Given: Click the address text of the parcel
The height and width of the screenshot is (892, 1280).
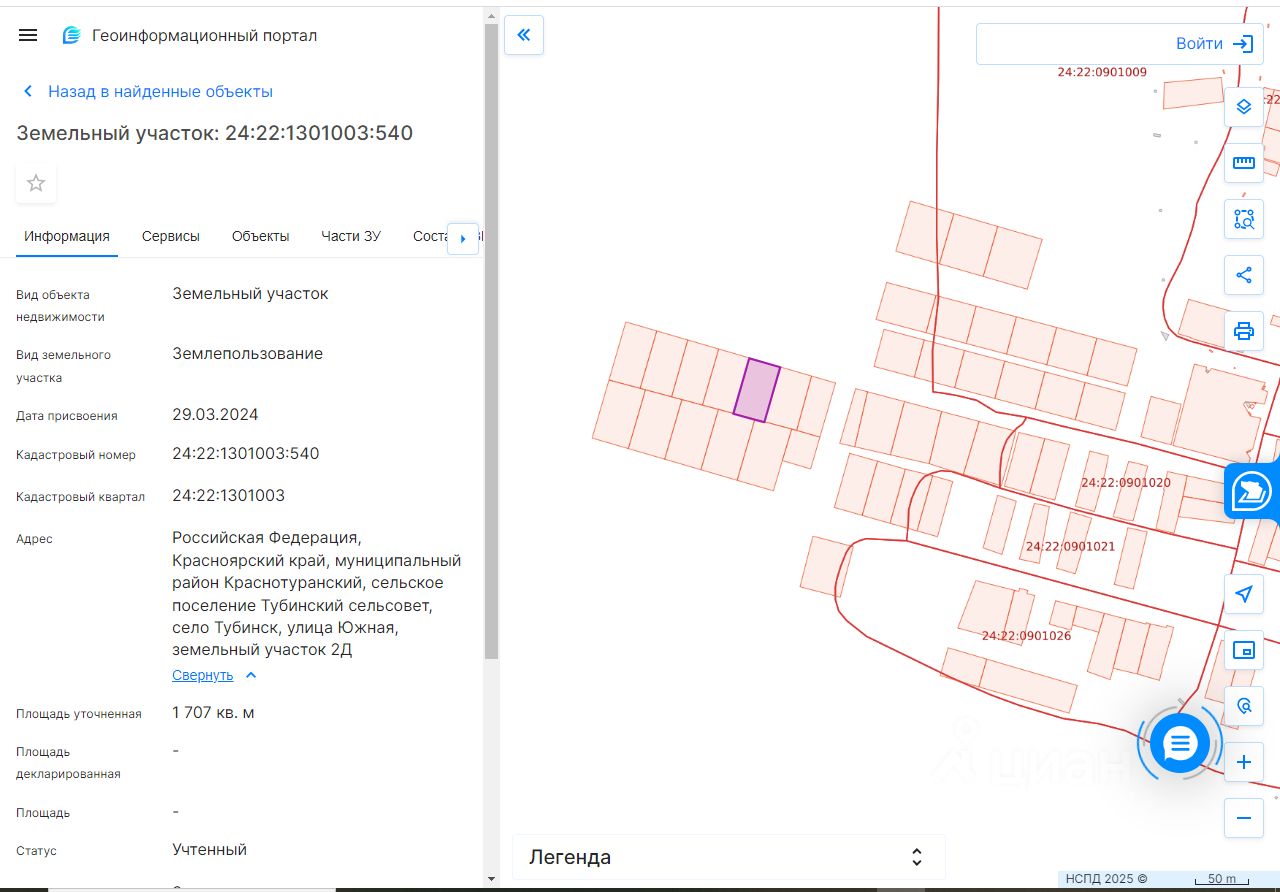Looking at the screenshot, I should pos(317,593).
